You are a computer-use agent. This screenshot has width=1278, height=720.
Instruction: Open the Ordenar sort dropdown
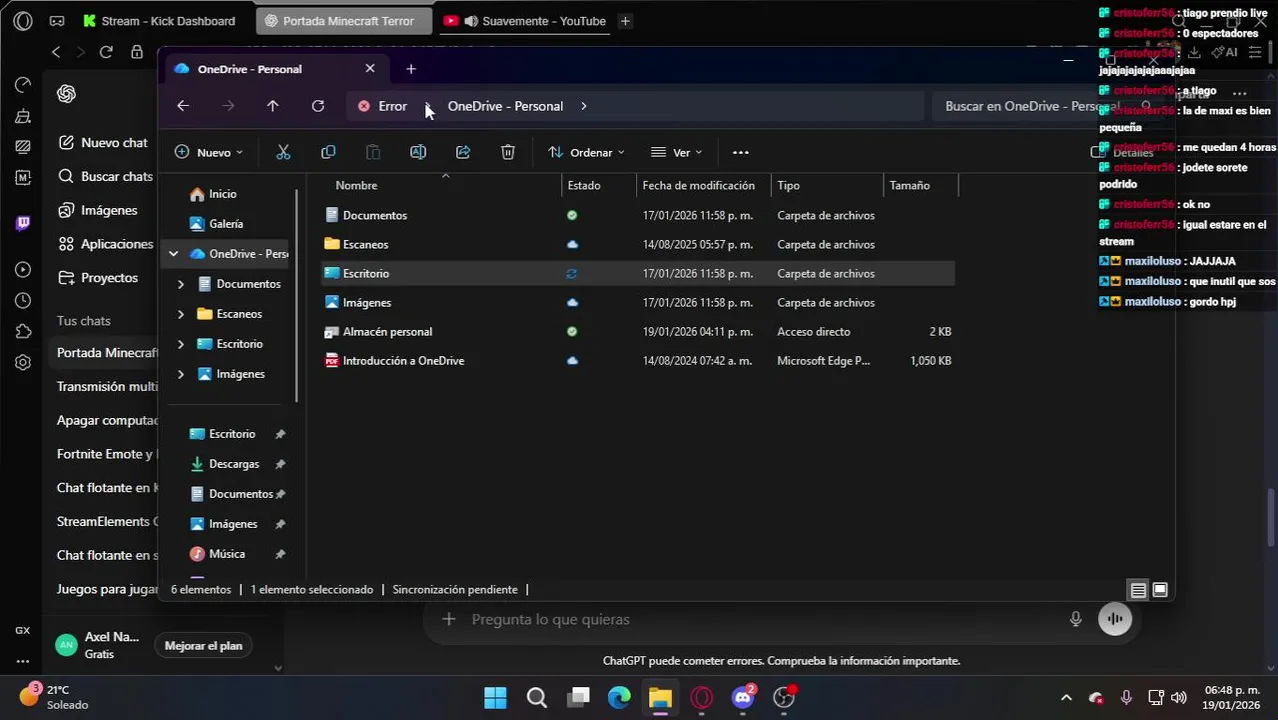point(586,152)
